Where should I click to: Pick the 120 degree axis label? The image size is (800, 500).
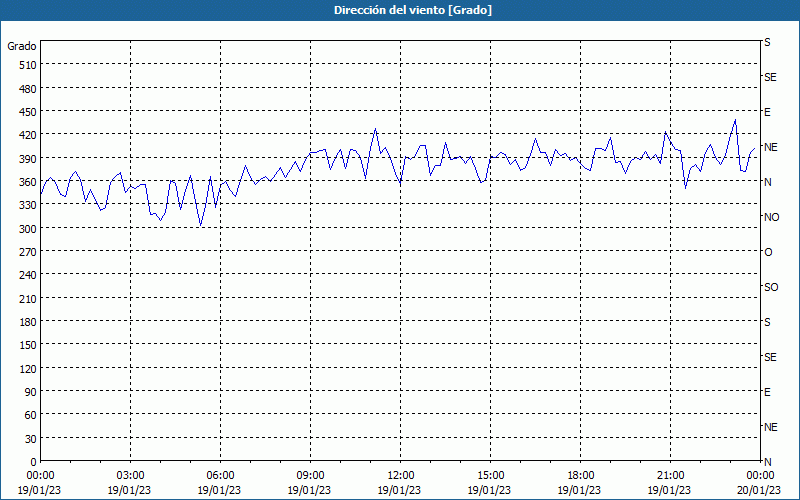tap(29, 369)
